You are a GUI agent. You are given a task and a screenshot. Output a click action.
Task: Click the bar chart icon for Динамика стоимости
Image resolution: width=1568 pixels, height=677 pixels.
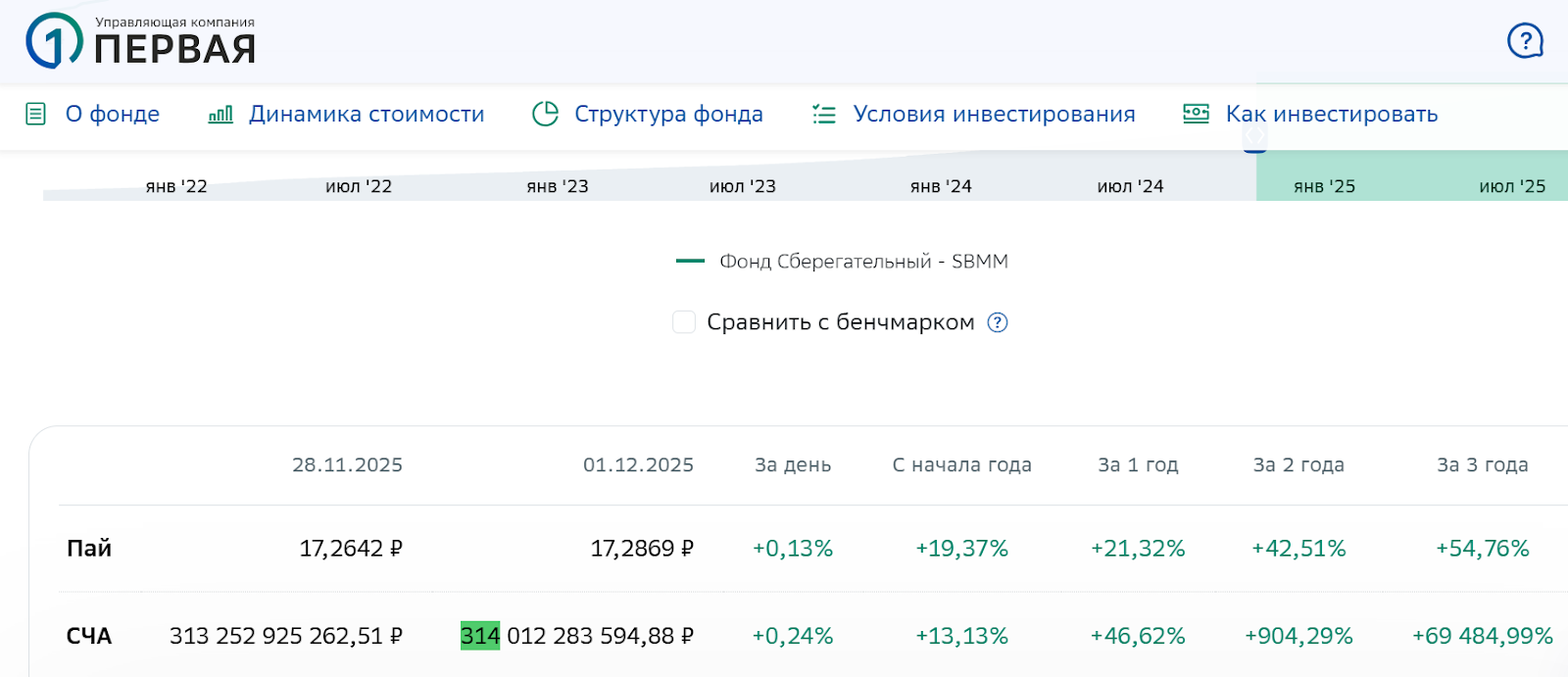(219, 114)
